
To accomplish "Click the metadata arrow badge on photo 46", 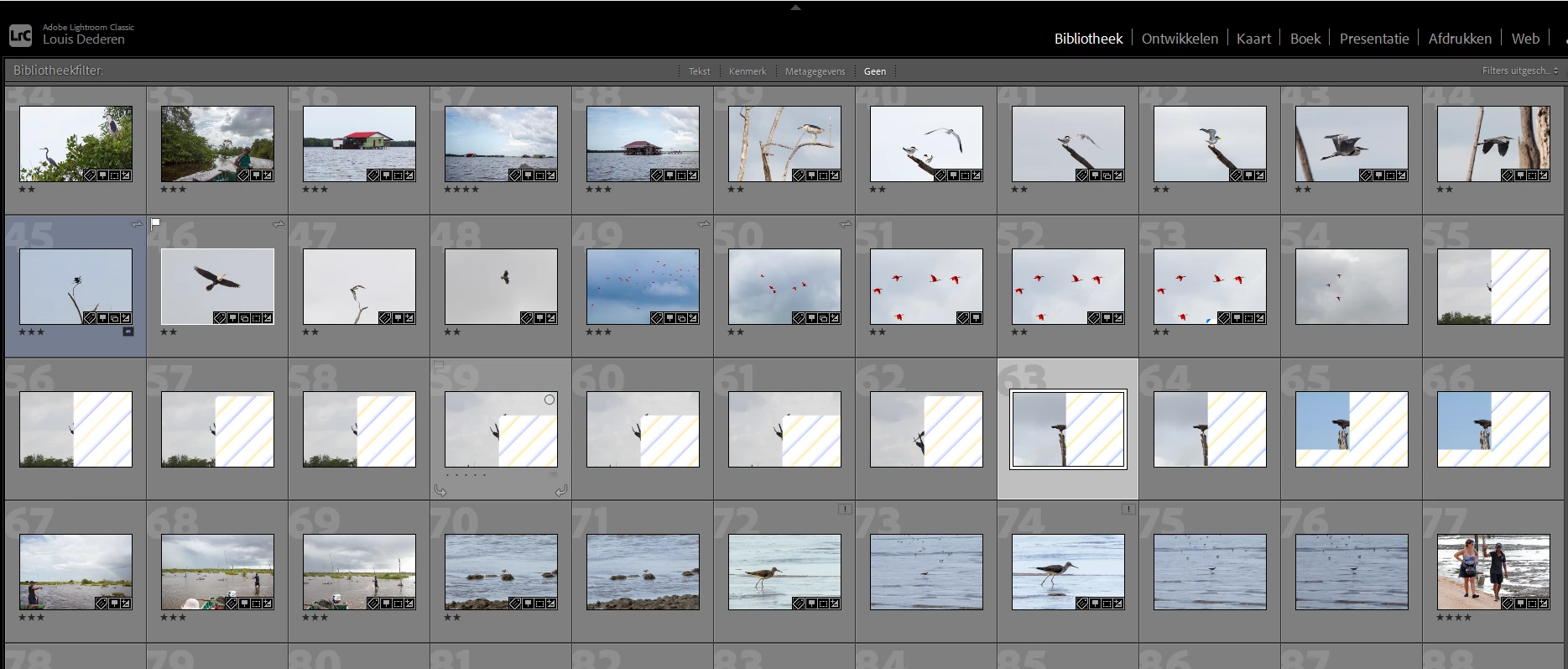I will [278, 224].
